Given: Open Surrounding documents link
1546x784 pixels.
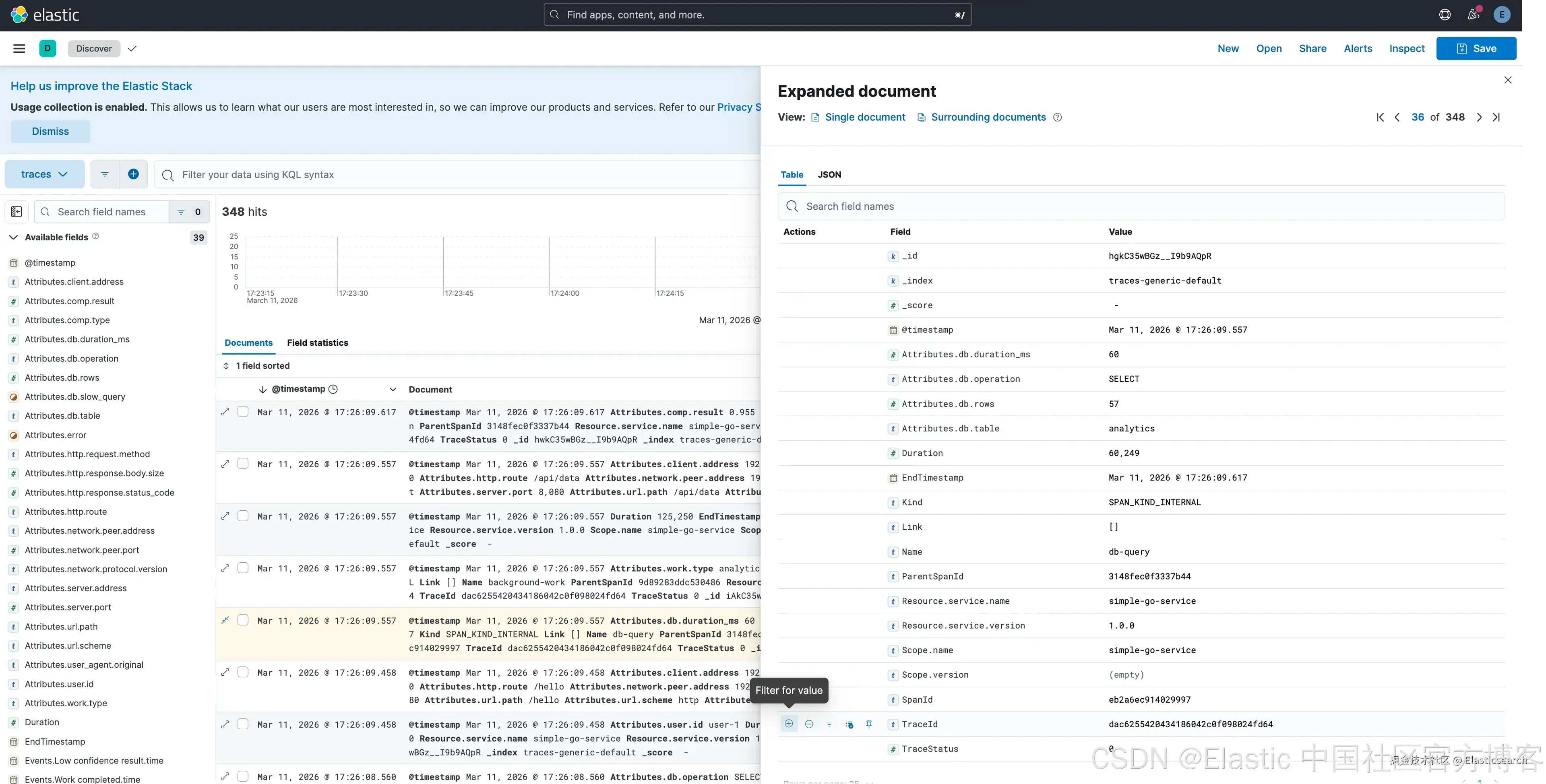Looking at the screenshot, I should [x=988, y=118].
